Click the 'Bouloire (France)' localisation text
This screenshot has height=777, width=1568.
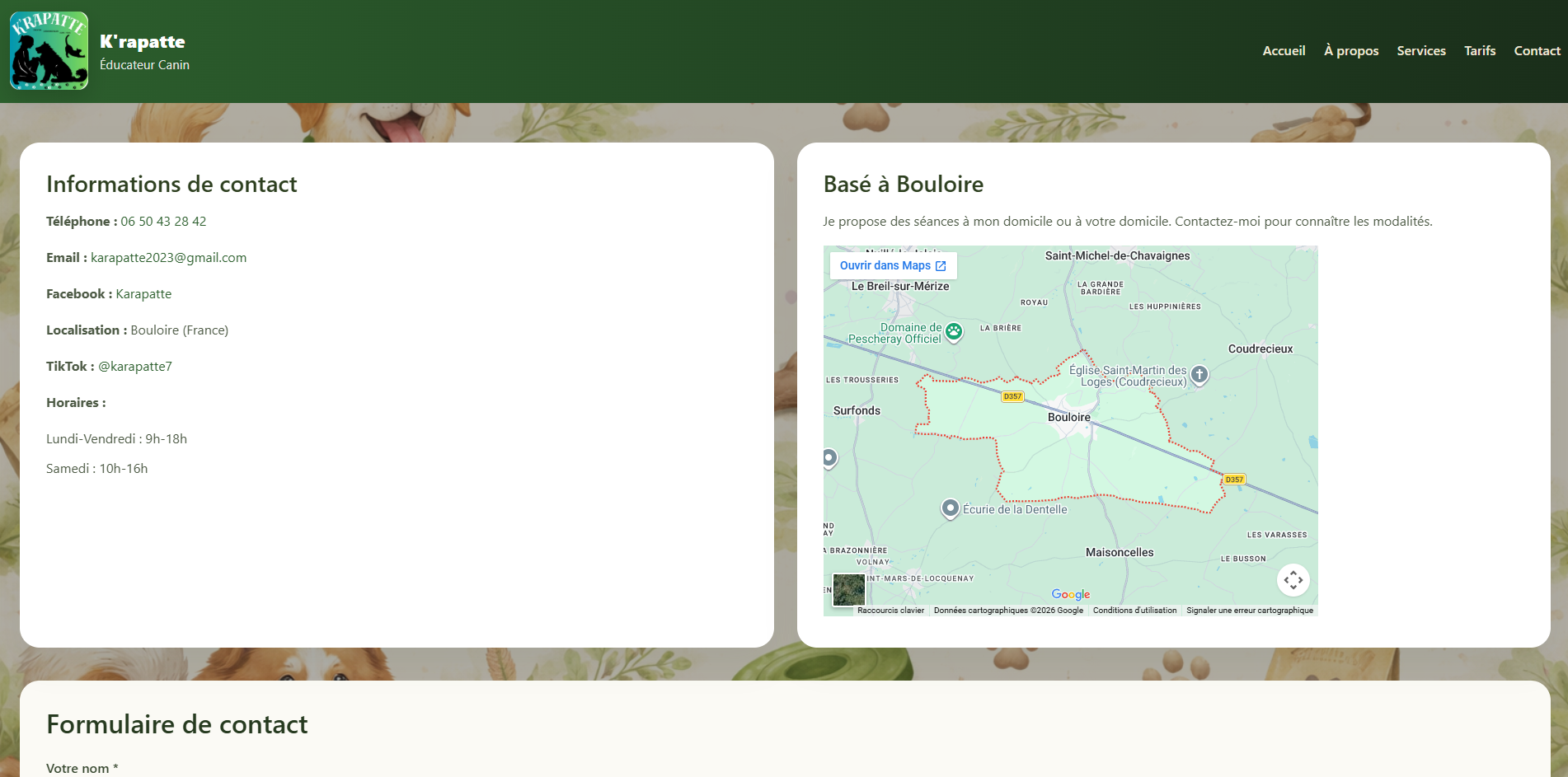pyautogui.click(x=179, y=330)
